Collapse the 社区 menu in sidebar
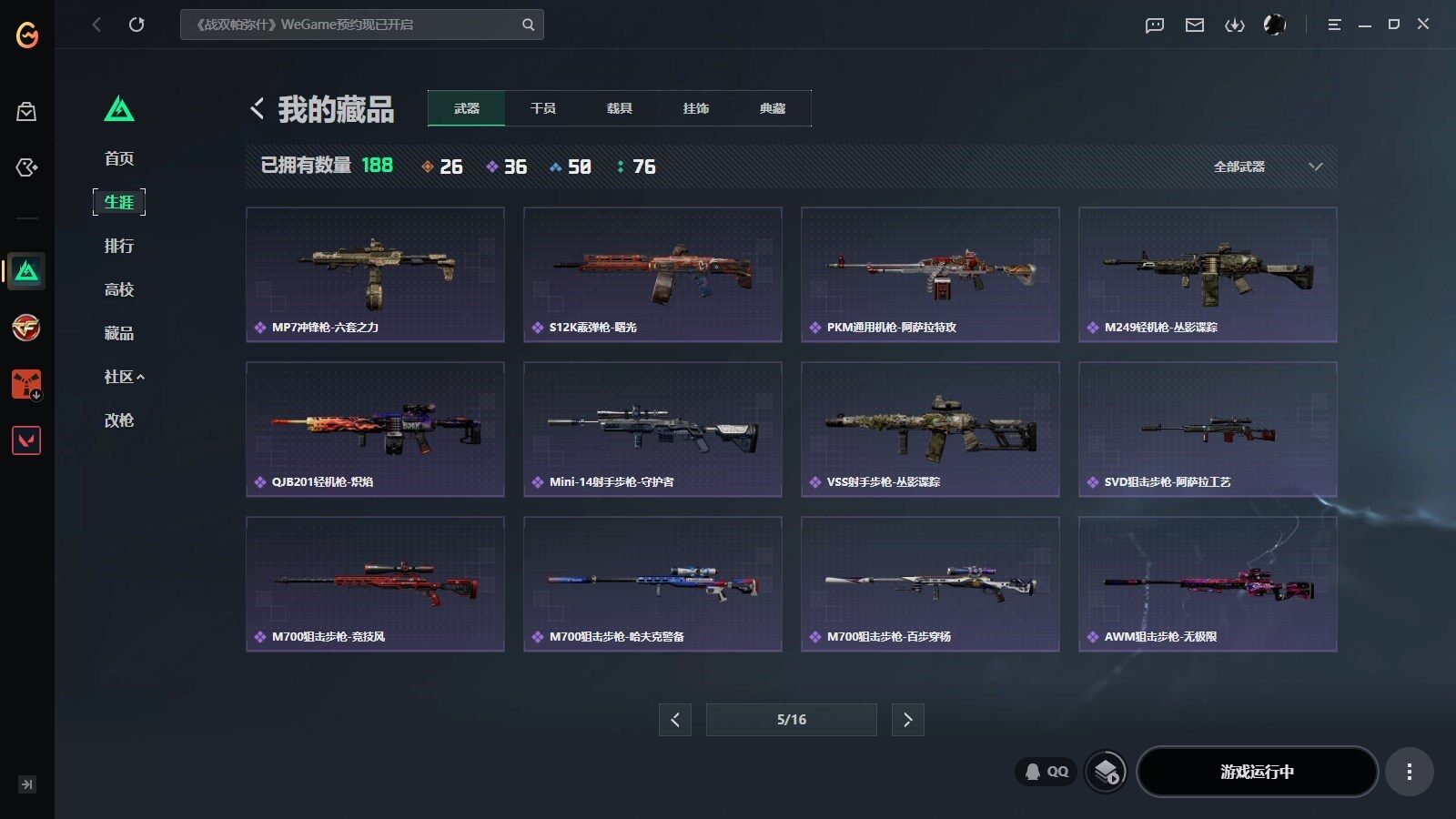The height and width of the screenshot is (819, 1456). click(125, 377)
